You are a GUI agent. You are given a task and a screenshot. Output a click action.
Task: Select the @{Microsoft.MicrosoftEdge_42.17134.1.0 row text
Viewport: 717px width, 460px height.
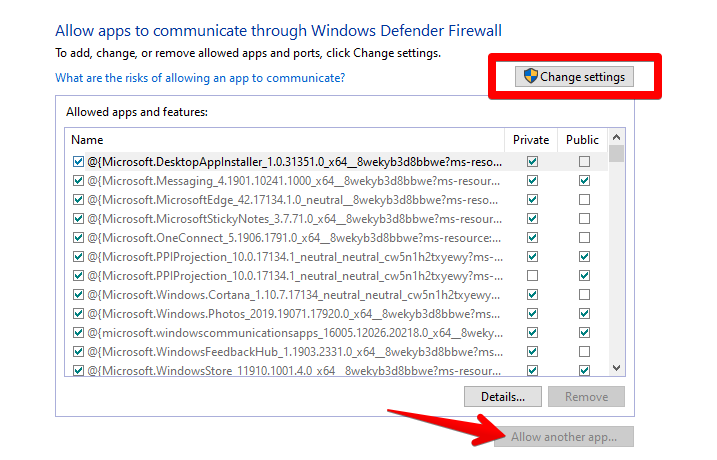click(x=293, y=200)
